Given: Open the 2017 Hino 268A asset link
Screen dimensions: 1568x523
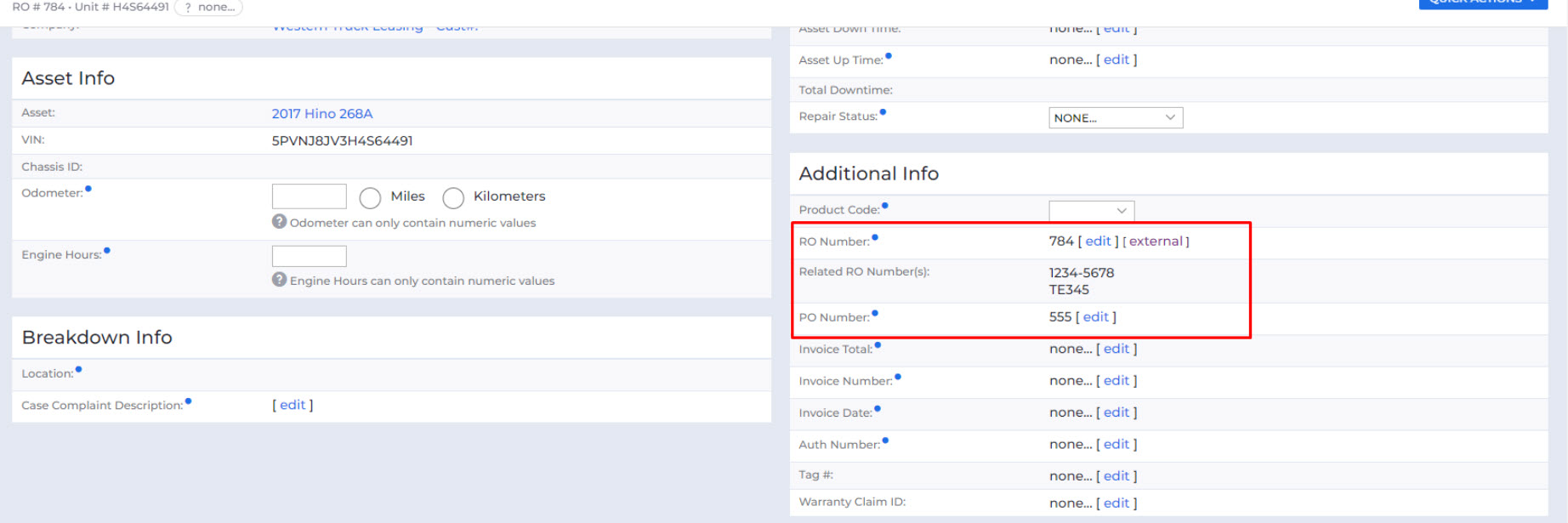Looking at the screenshot, I should (x=322, y=113).
